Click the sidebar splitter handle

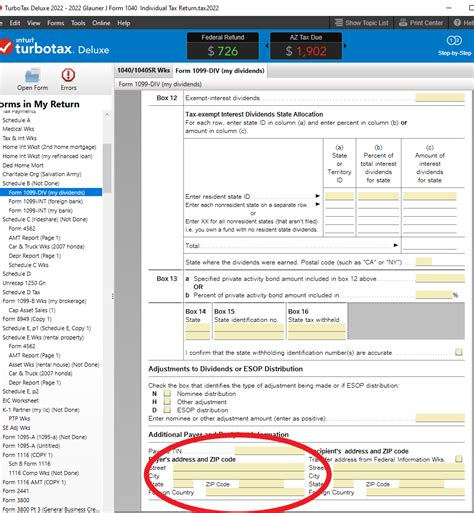pyautogui.click(x=113, y=296)
